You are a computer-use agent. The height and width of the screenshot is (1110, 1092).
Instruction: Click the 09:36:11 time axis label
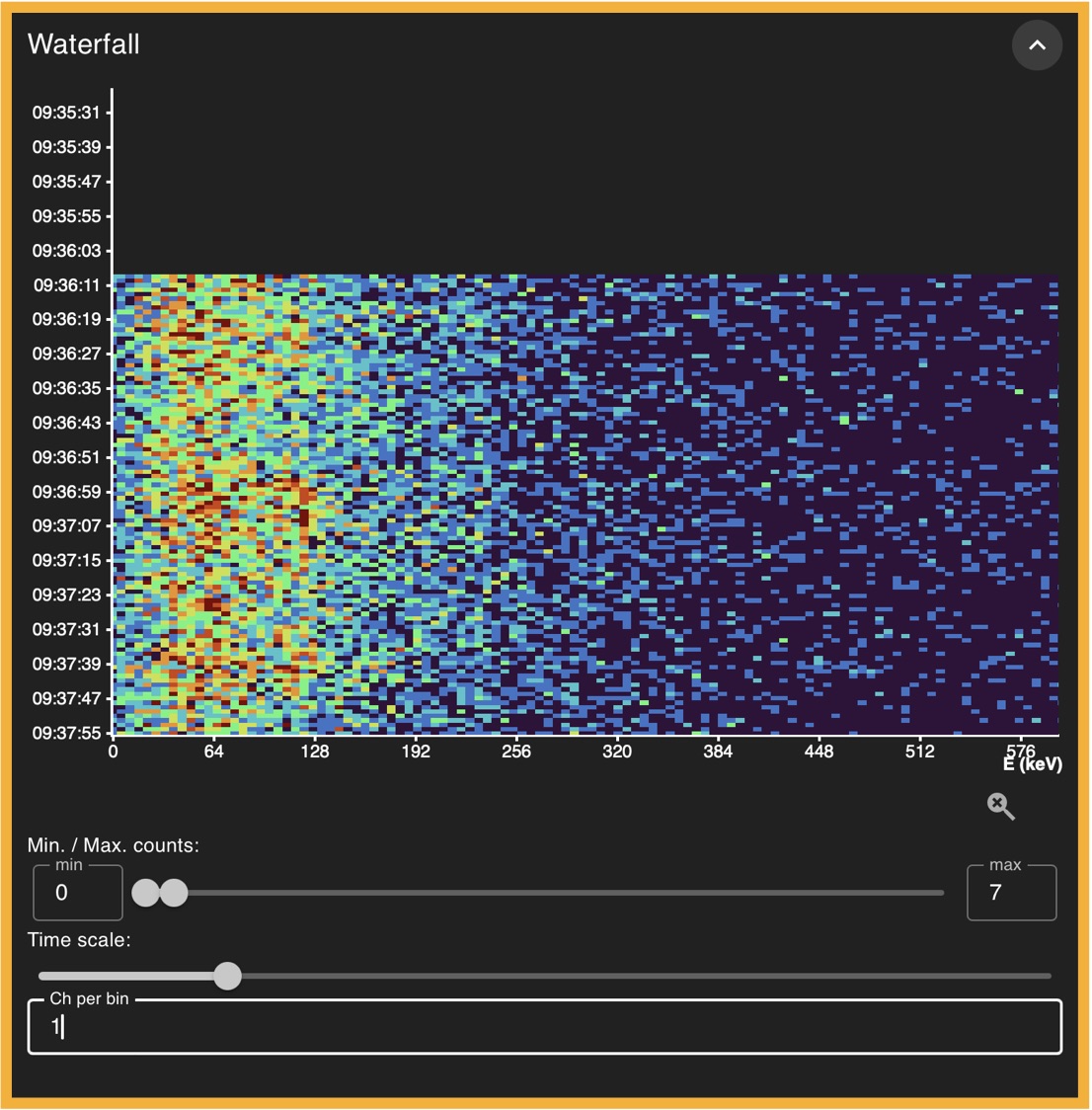click(x=66, y=285)
